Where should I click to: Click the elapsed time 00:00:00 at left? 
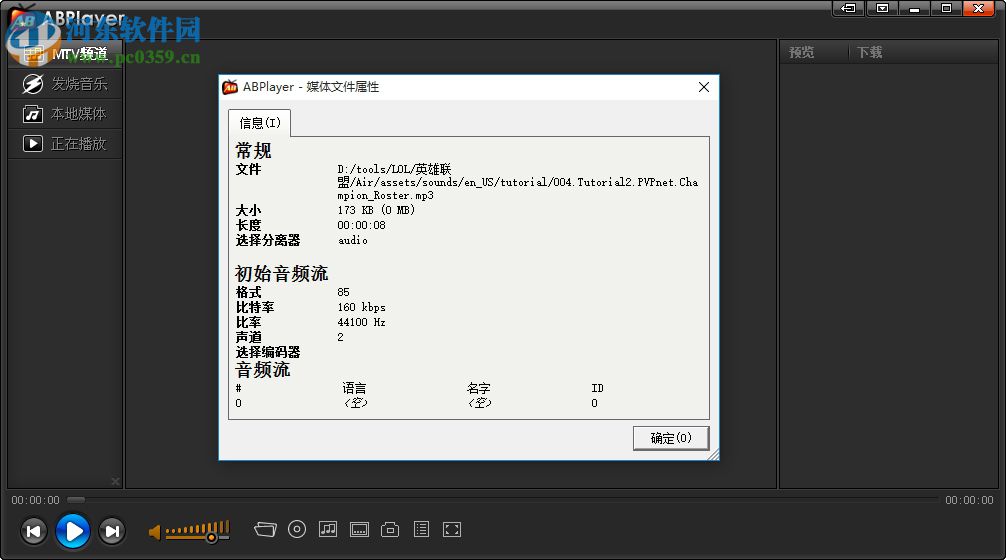click(35, 500)
